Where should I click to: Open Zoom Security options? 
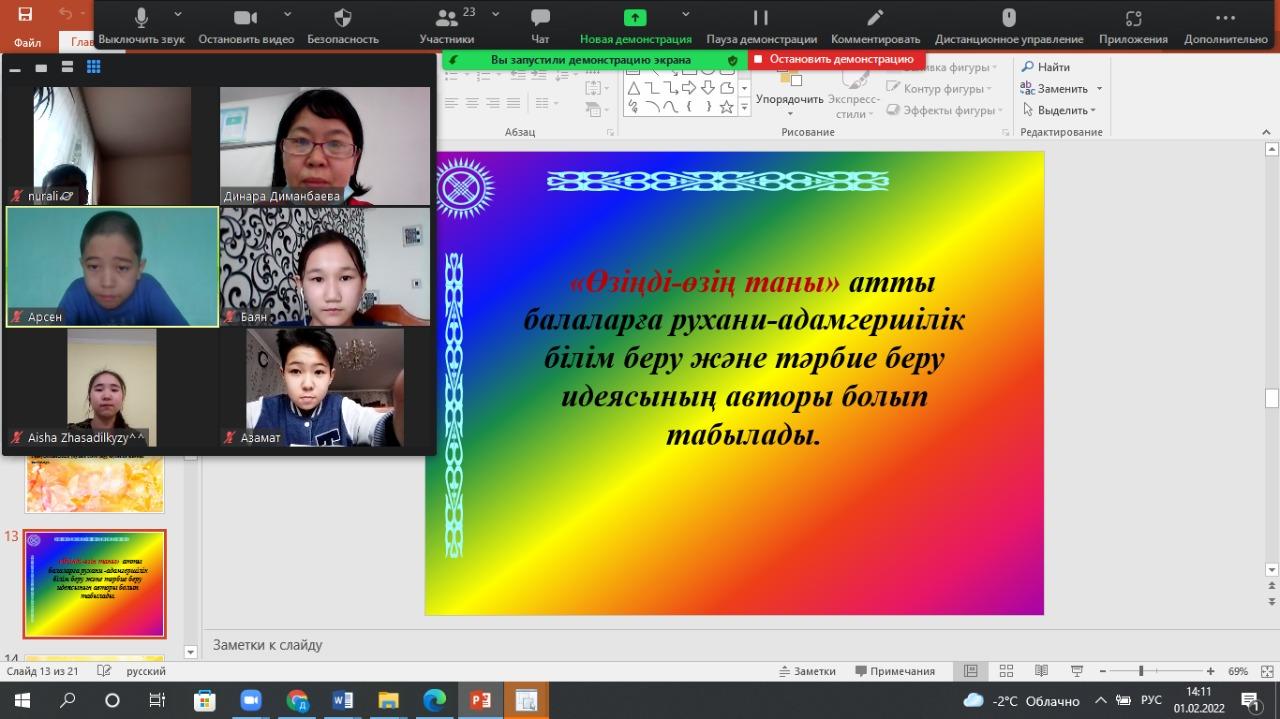click(342, 26)
